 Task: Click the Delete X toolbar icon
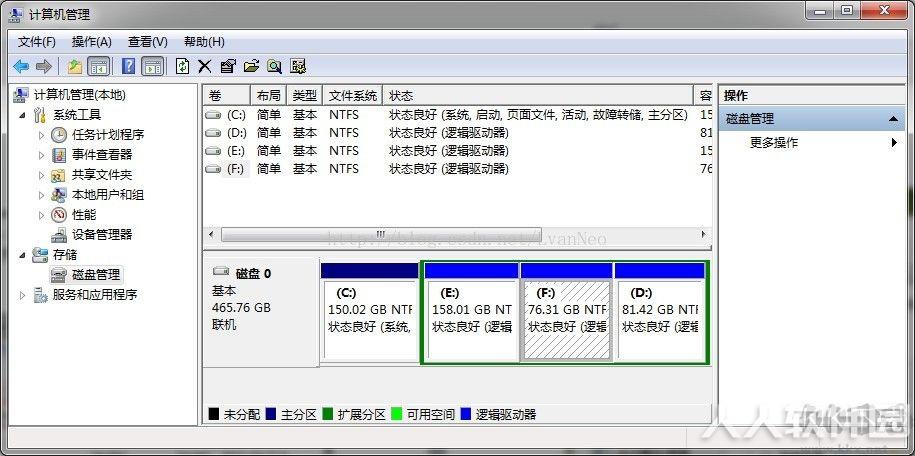coord(204,66)
